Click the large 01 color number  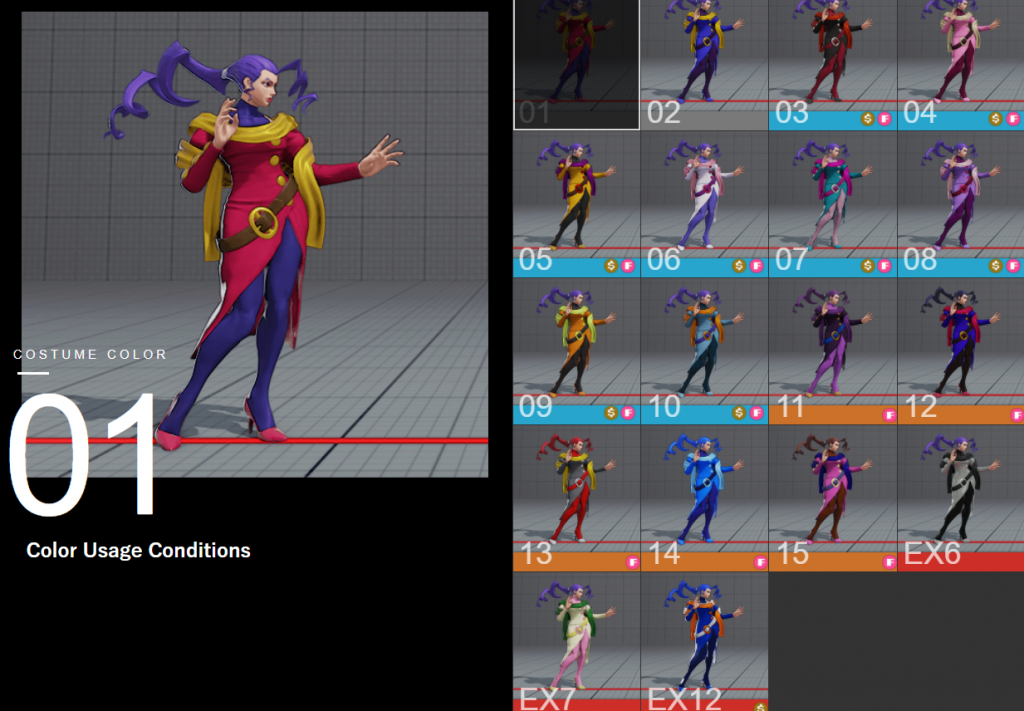(82, 454)
